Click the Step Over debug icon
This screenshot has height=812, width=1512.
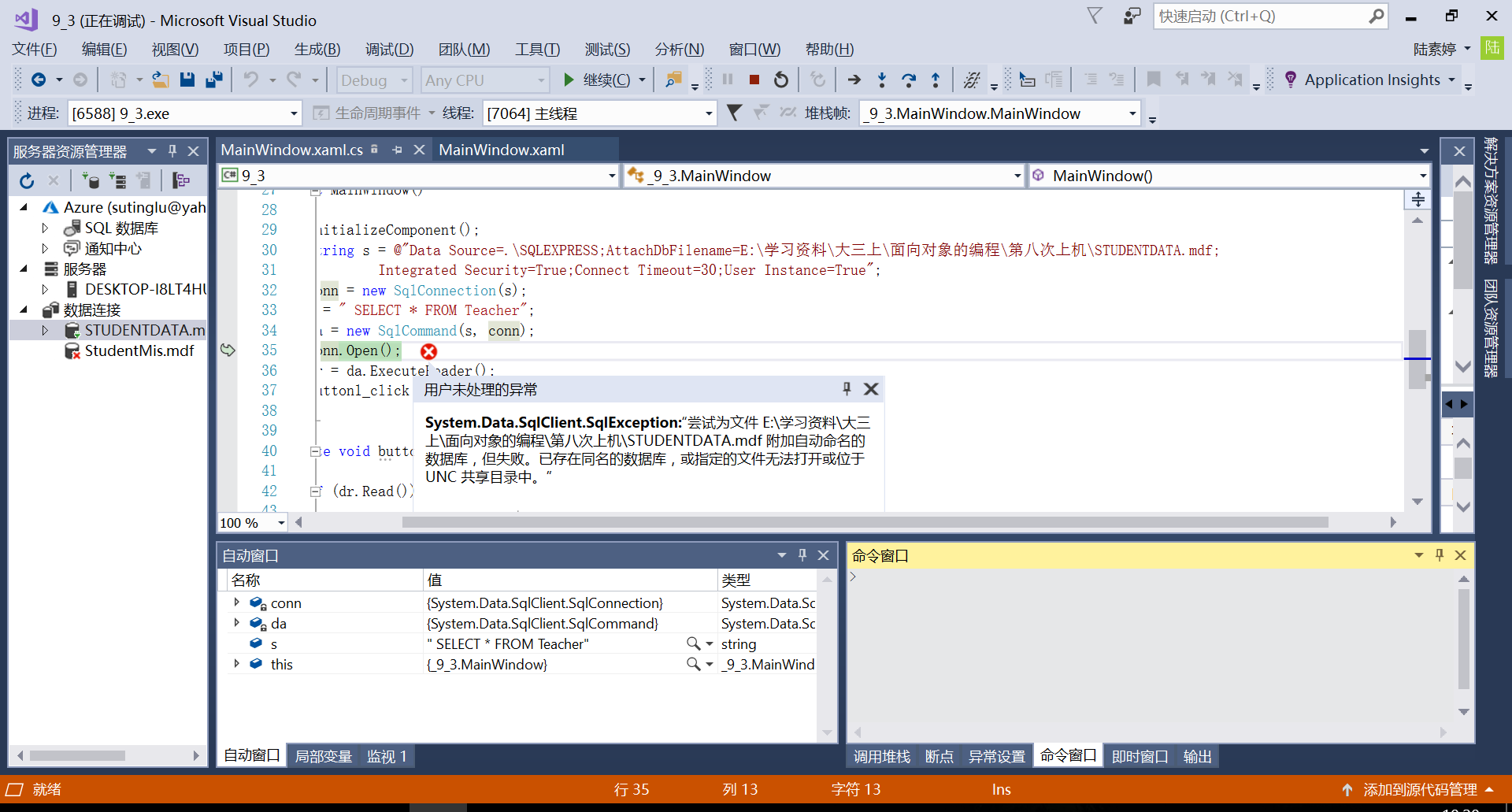(908, 80)
